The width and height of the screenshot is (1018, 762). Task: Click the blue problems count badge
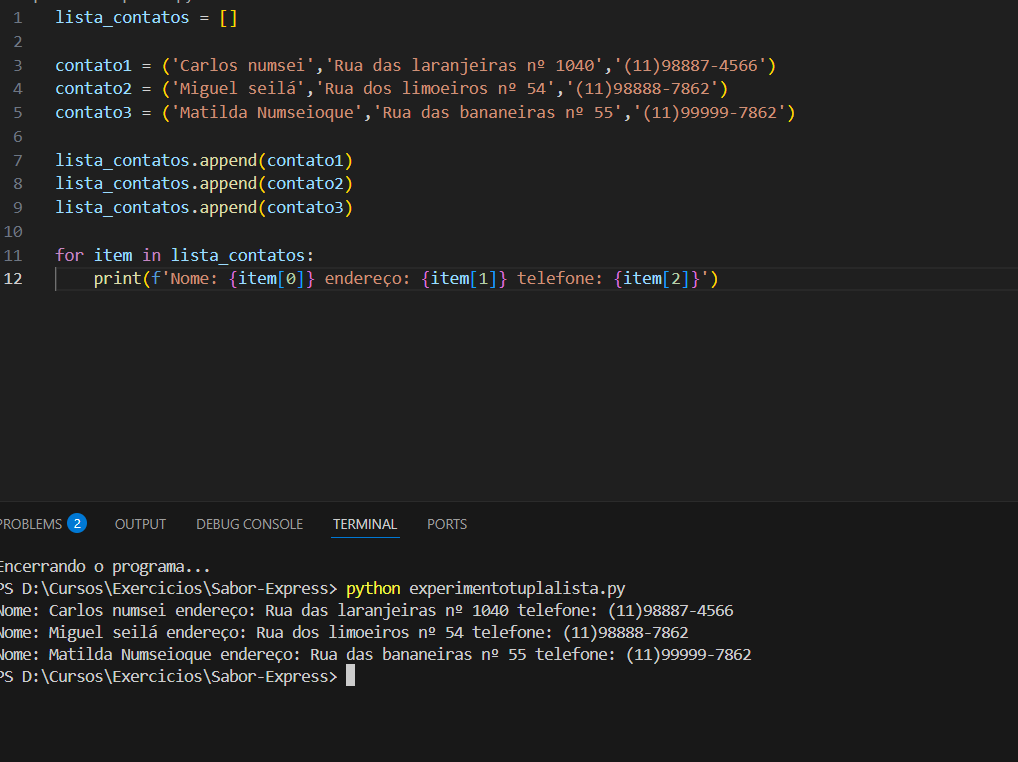(x=77, y=524)
